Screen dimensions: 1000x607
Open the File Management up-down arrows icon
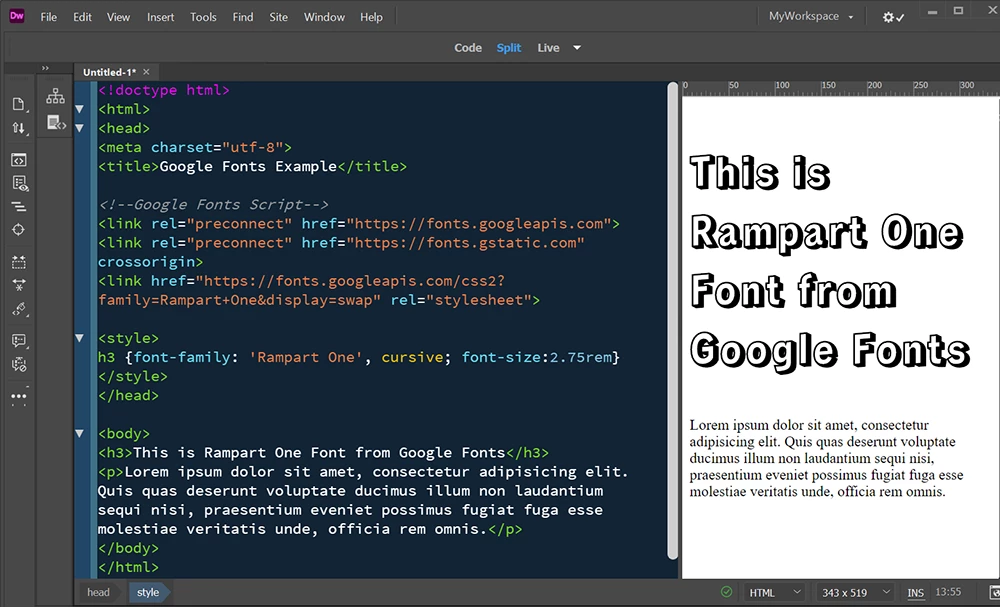click(18, 128)
